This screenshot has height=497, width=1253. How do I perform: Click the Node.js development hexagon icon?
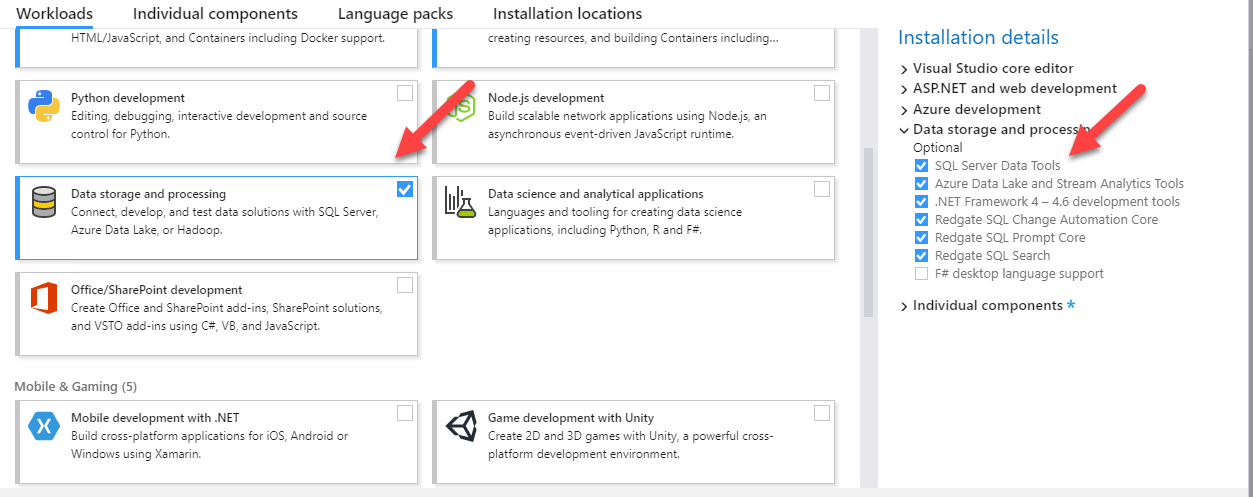coord(460,106)
